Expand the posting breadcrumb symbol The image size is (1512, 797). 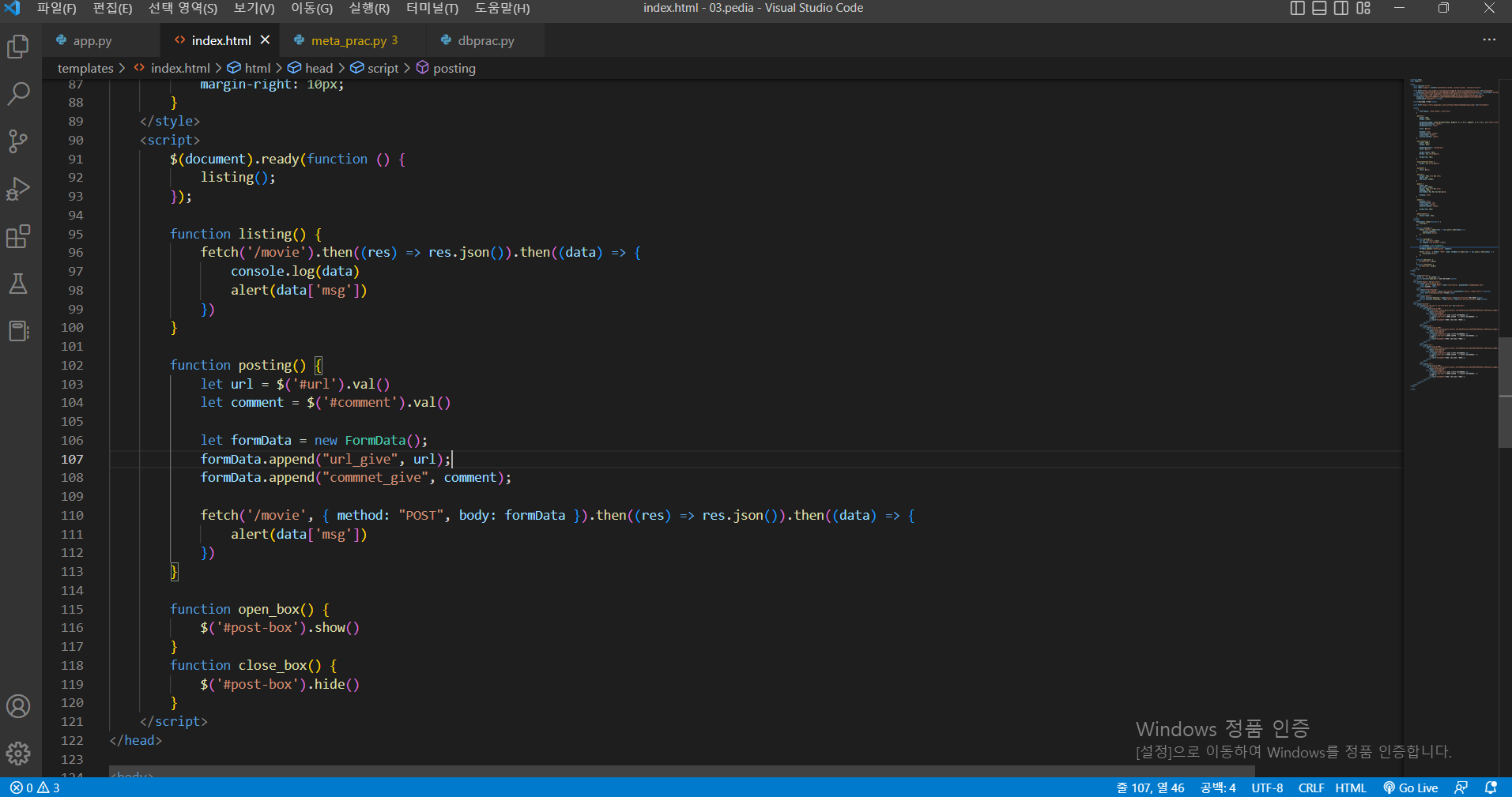447,69
